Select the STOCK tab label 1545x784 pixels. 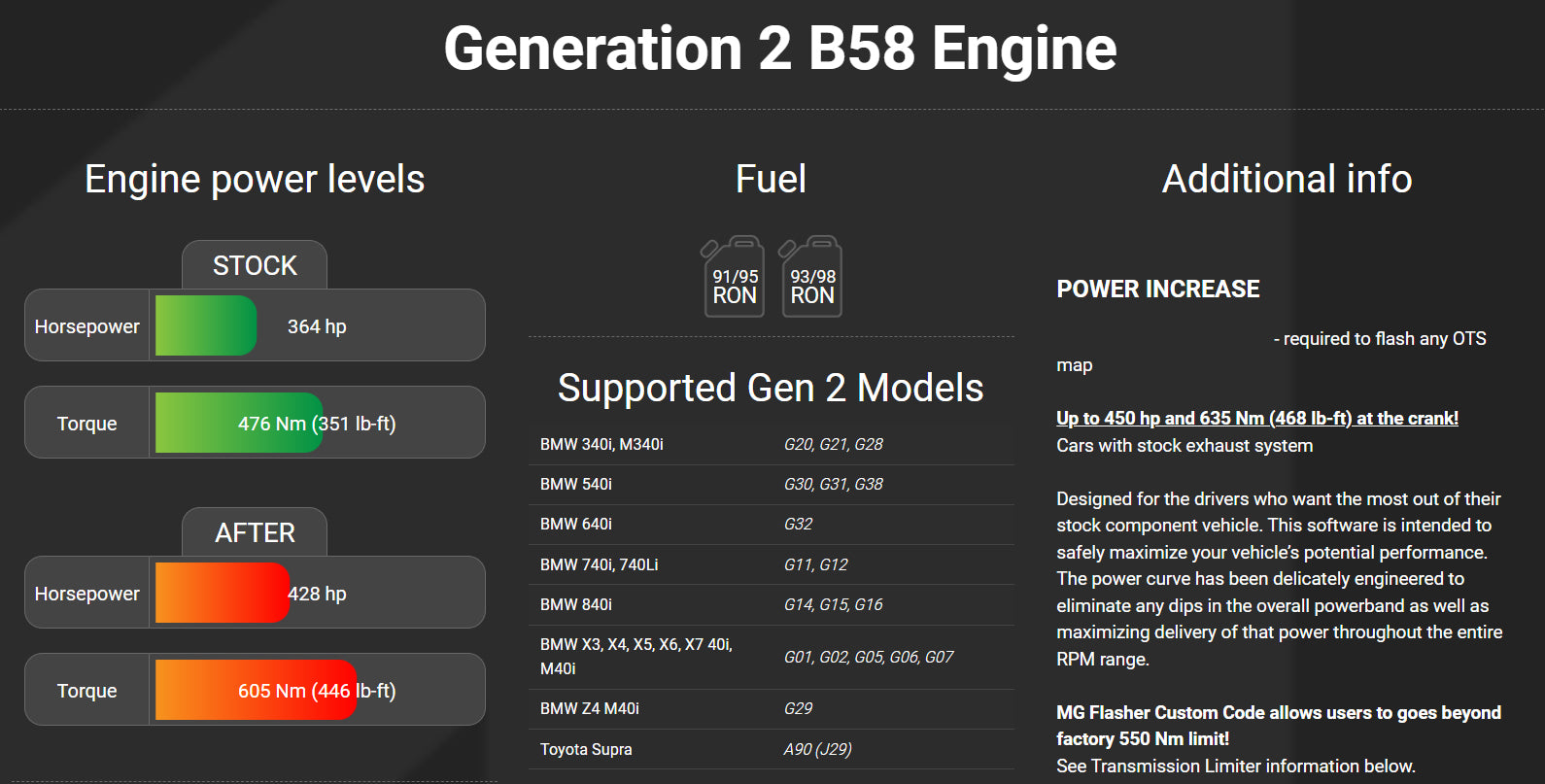255,265
